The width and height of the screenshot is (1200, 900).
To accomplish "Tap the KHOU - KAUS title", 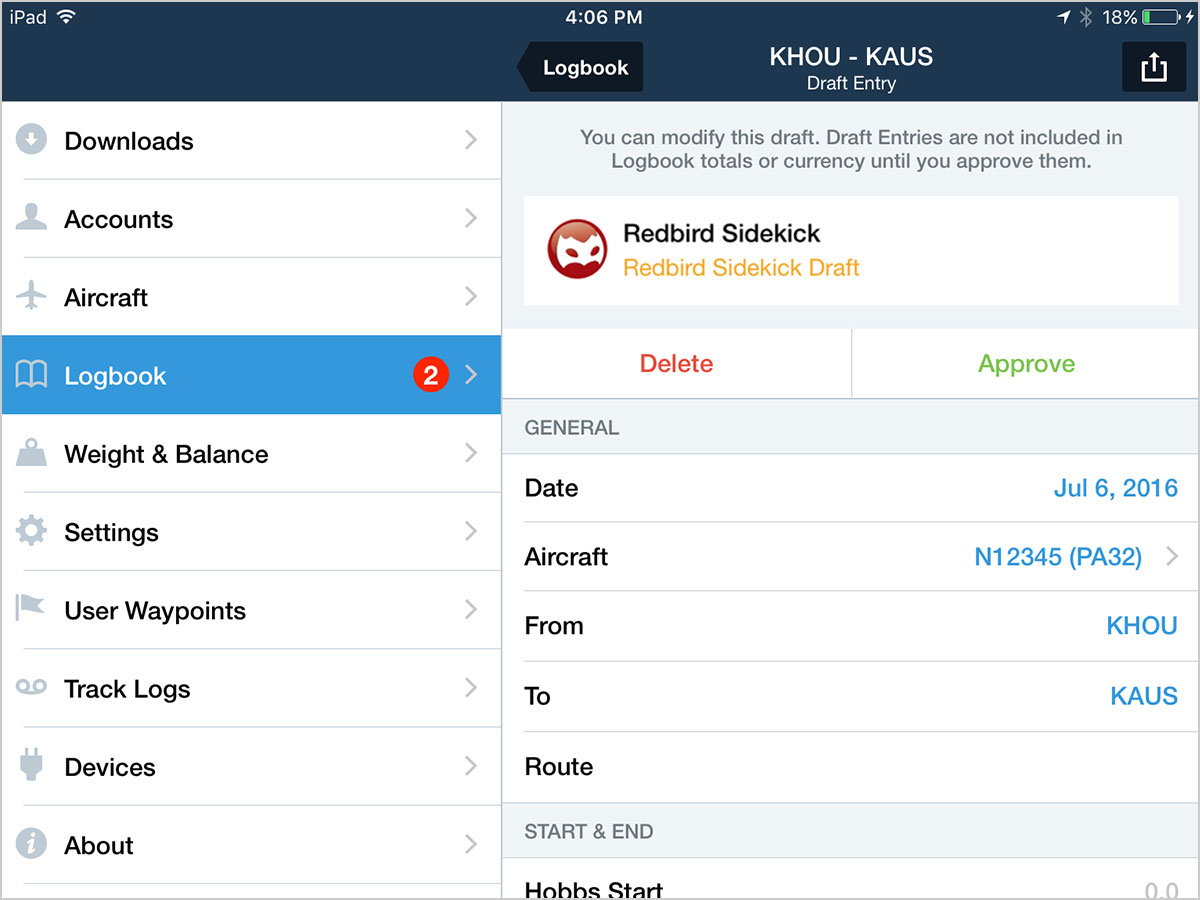I will pyautogui.click(x=851, y=56).
